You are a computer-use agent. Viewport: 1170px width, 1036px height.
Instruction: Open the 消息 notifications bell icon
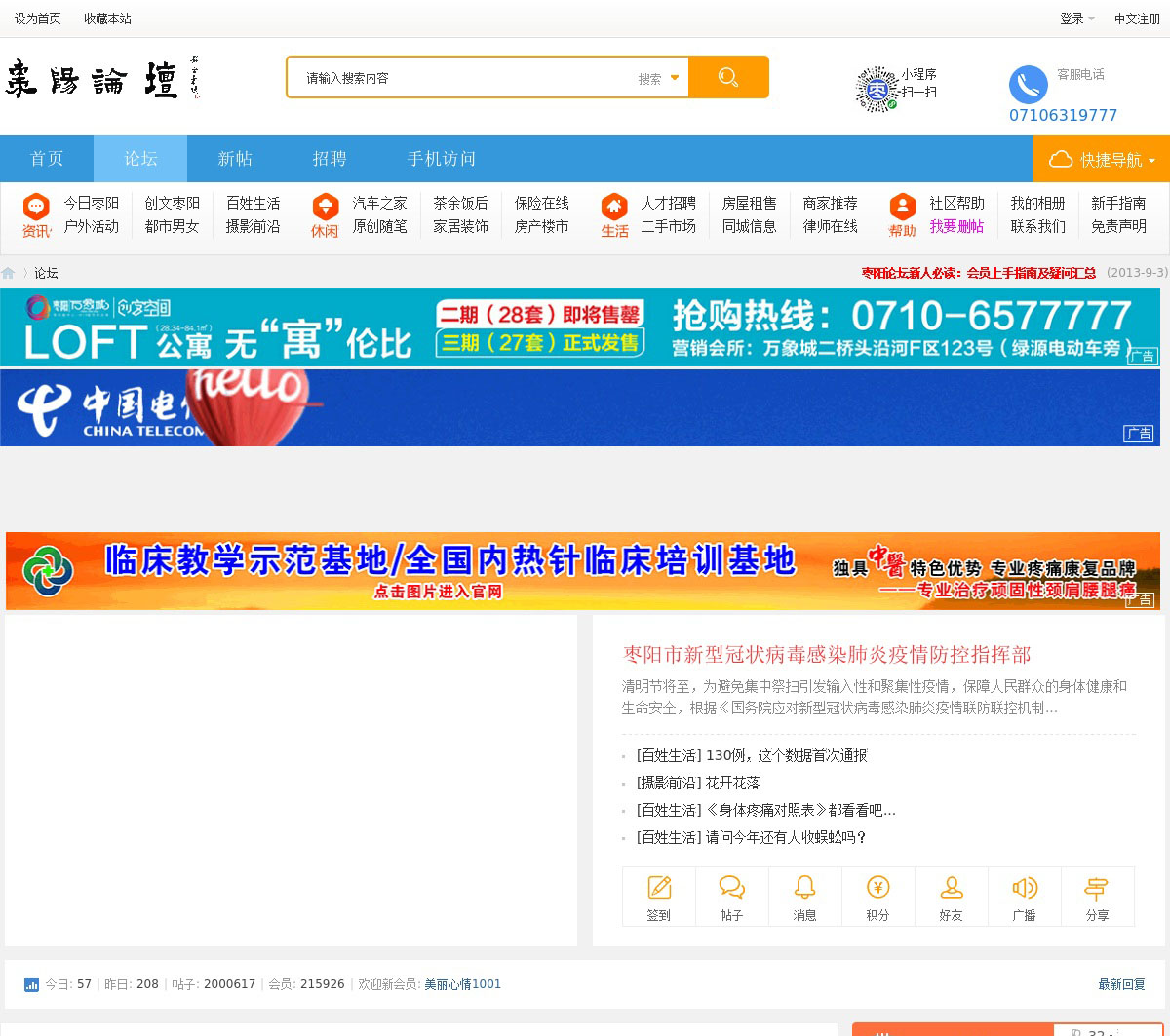(x=805, y=888)
